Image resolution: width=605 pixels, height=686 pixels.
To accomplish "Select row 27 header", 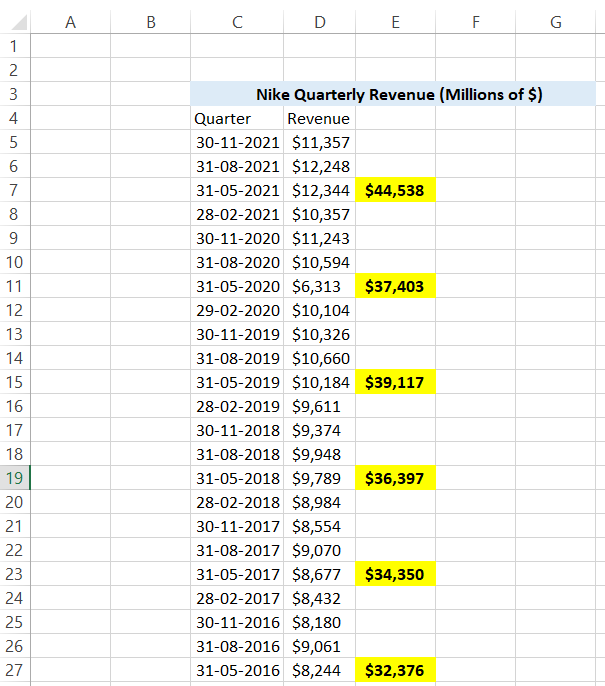I will tap(14, 670).
